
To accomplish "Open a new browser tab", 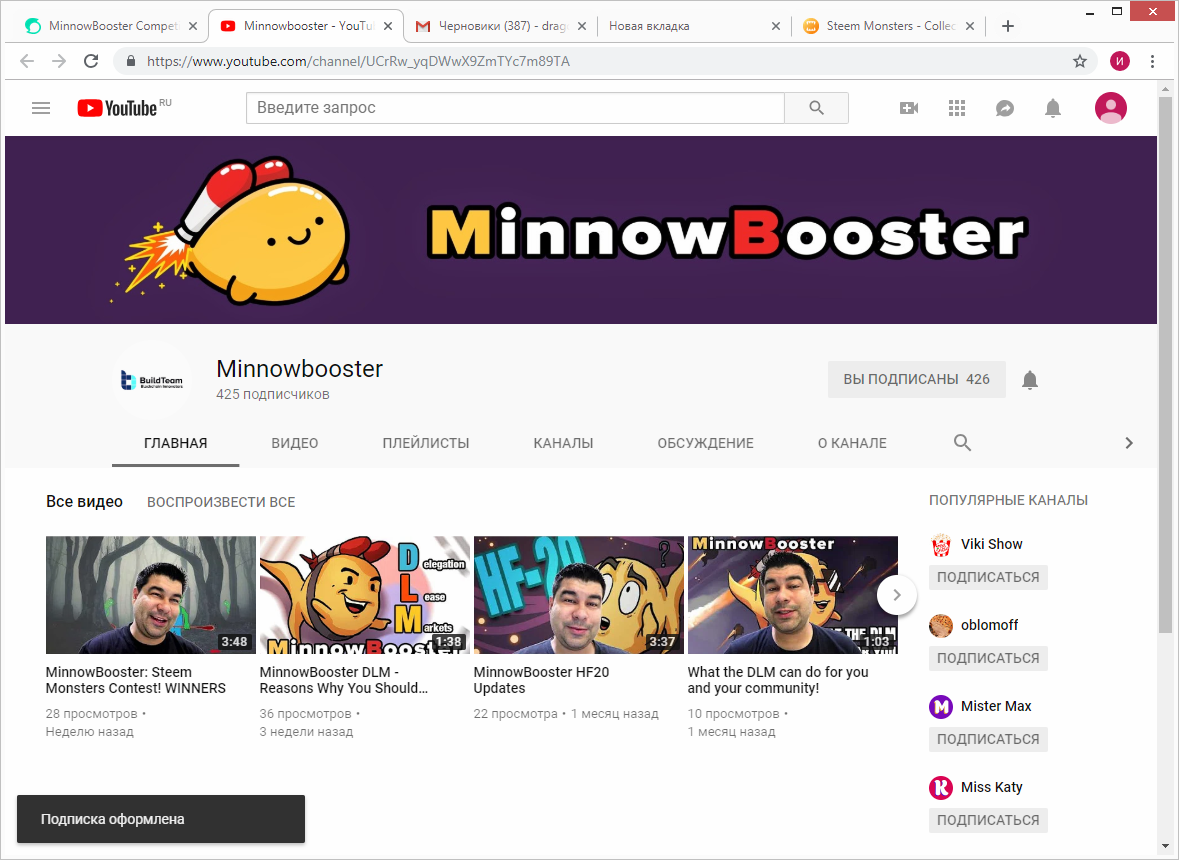I will click(1008, 26).
